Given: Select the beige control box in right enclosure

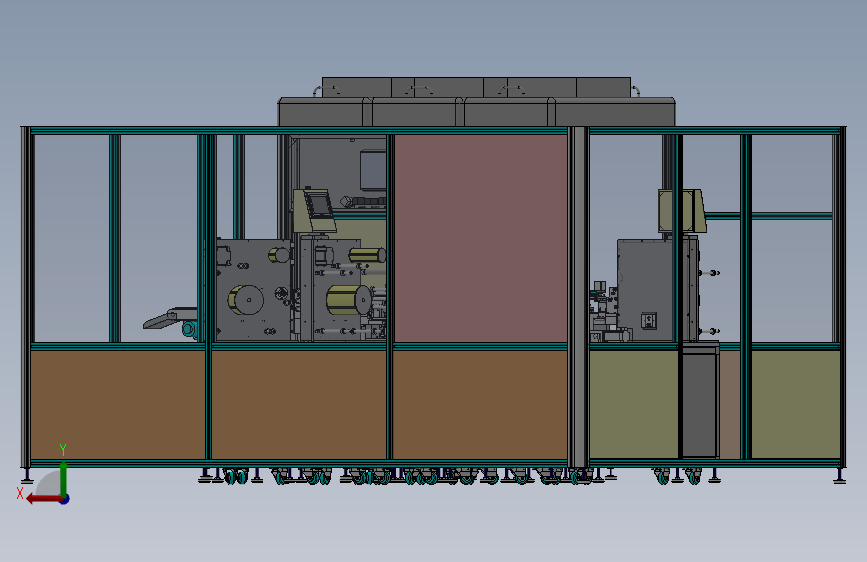Looking at the screenshot, I should pyautogui.click(x=682, y=211).
